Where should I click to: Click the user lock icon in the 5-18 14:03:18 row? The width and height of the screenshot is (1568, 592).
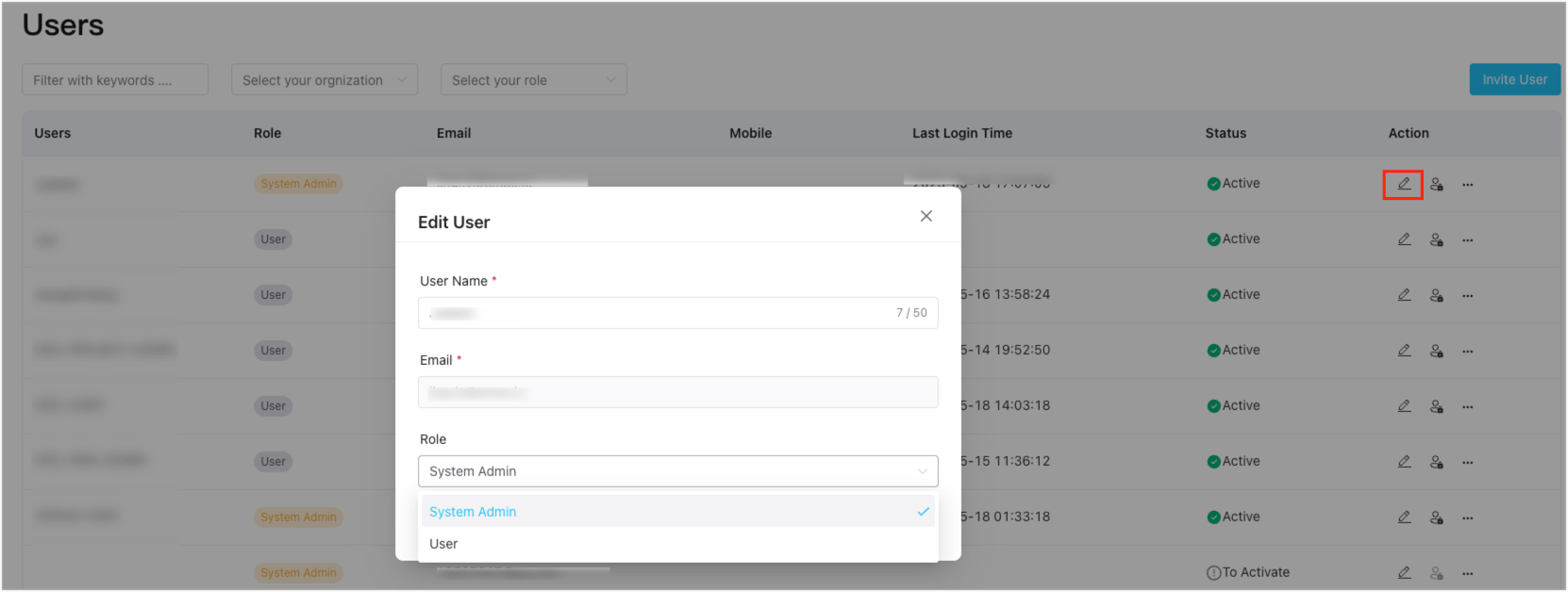pyautogui.click(x=1436, y=406)
